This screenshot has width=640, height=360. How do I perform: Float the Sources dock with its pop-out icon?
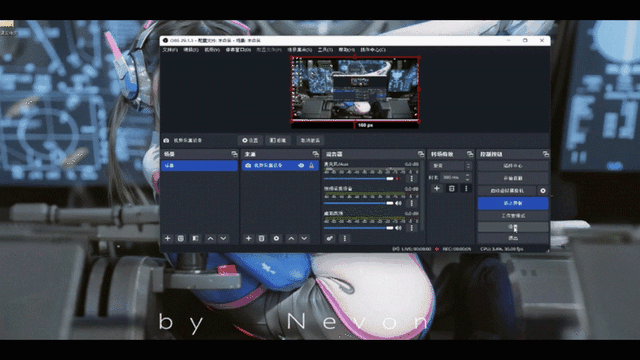coord(316,154)
